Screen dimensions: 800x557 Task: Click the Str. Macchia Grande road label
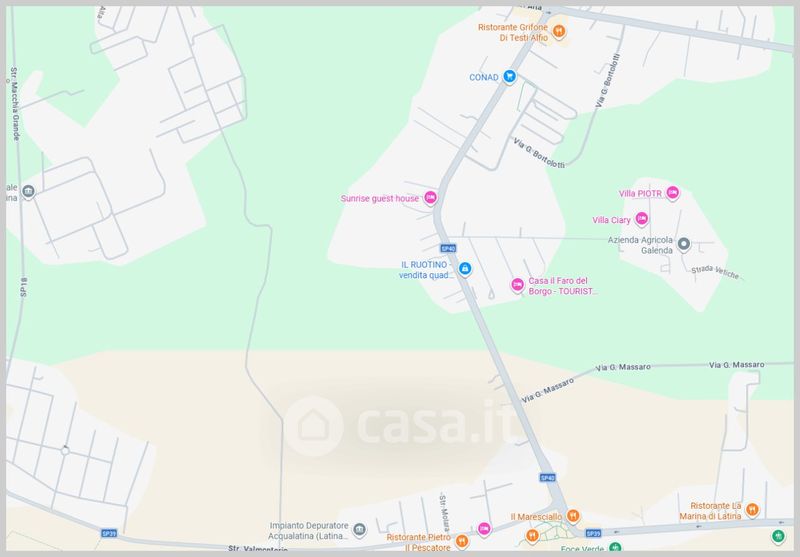pyautogui.click(x=14, y=104)
